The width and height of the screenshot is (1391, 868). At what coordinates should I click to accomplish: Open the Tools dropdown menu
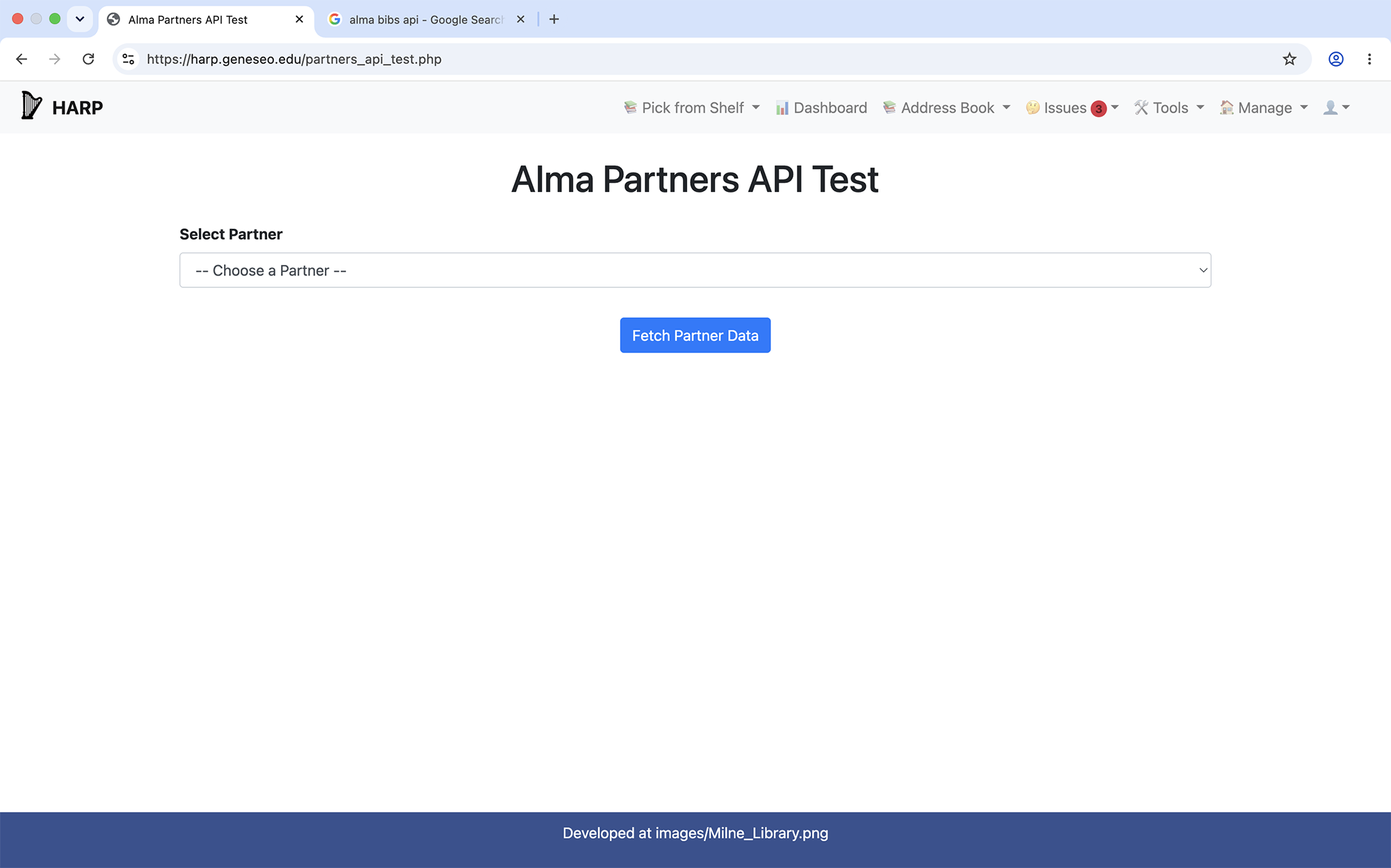(x=1169, y=108)
